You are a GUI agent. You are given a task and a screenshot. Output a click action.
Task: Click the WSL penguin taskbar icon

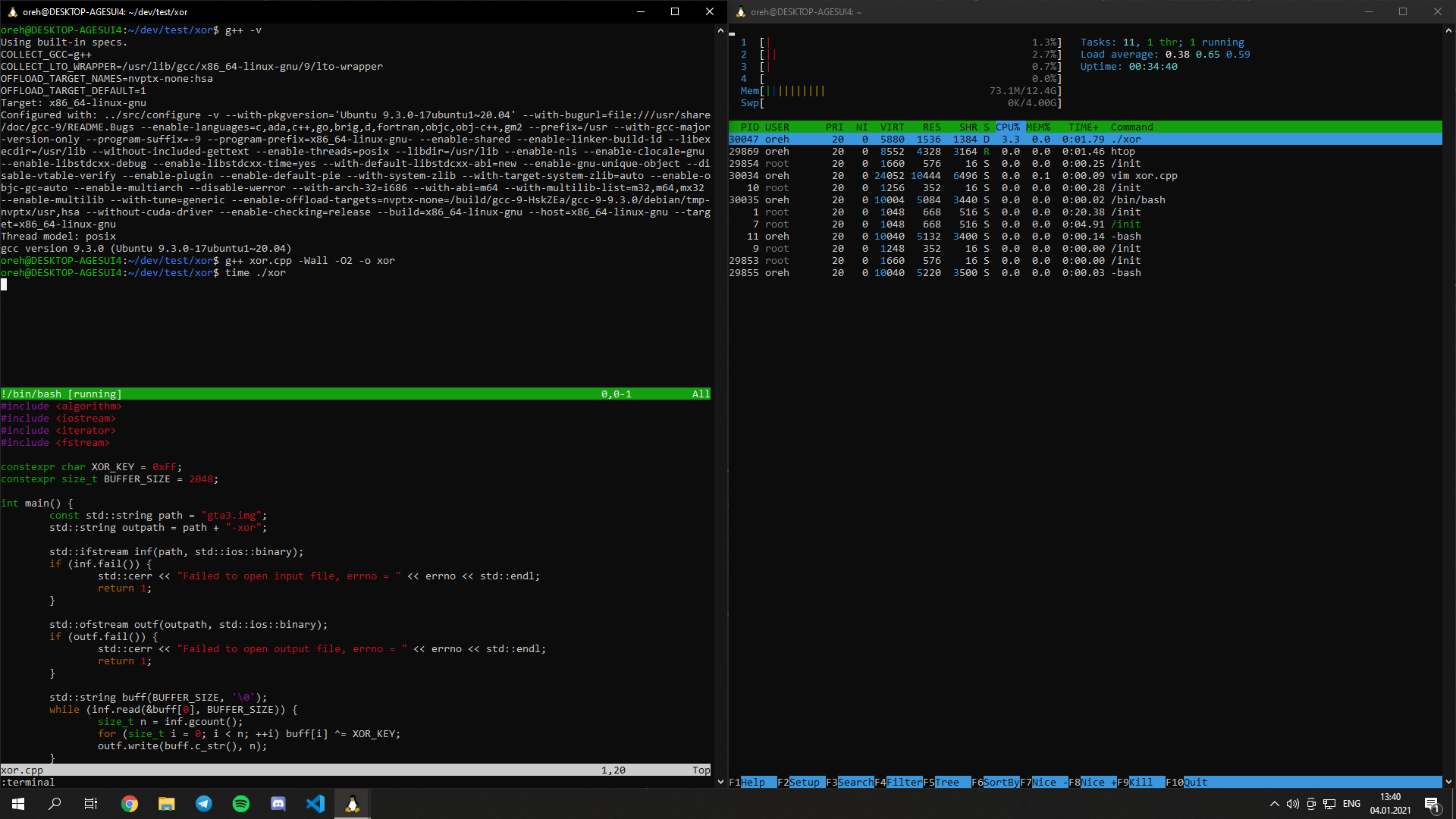coord(353,804)
